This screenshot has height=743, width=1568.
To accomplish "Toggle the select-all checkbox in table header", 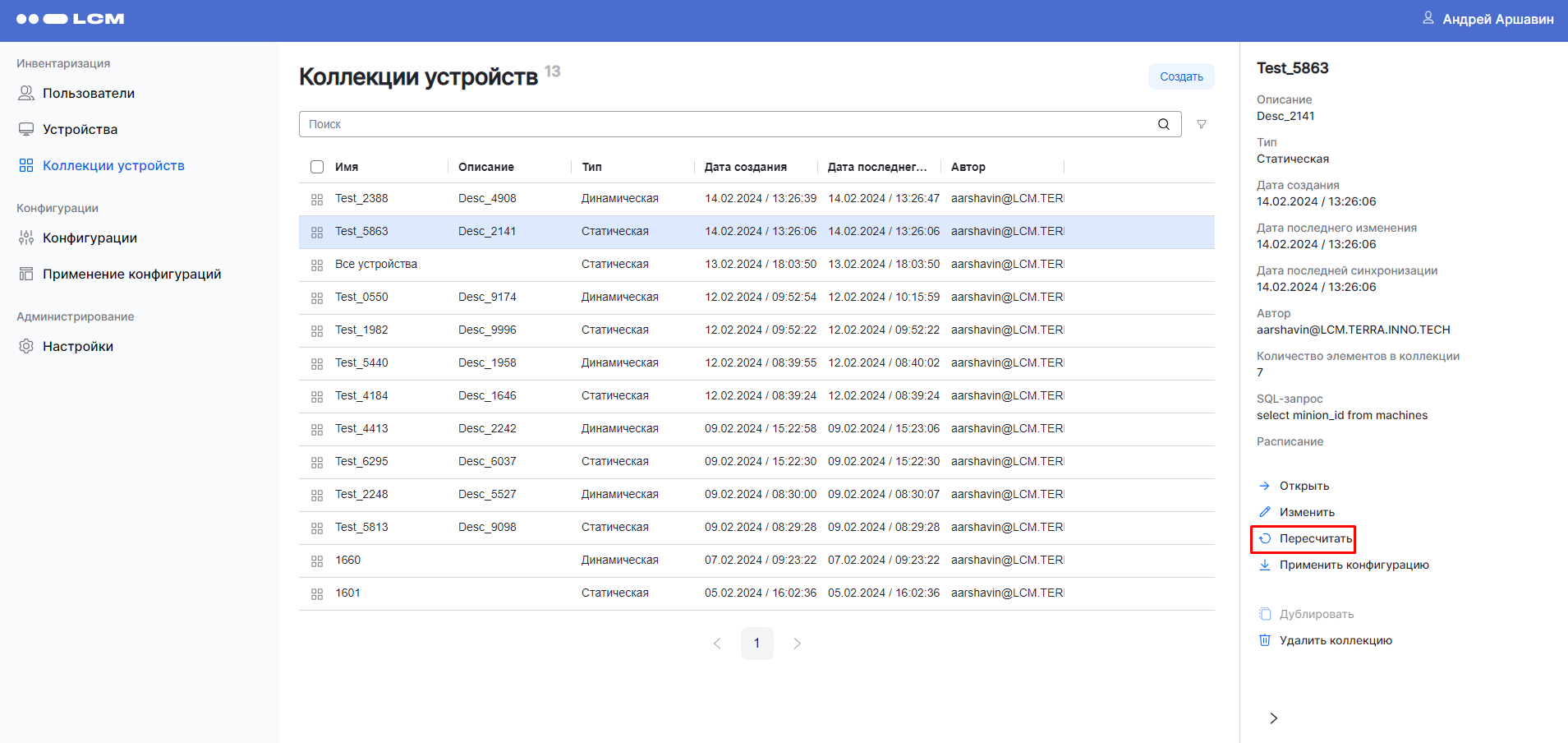I will 317,167.
